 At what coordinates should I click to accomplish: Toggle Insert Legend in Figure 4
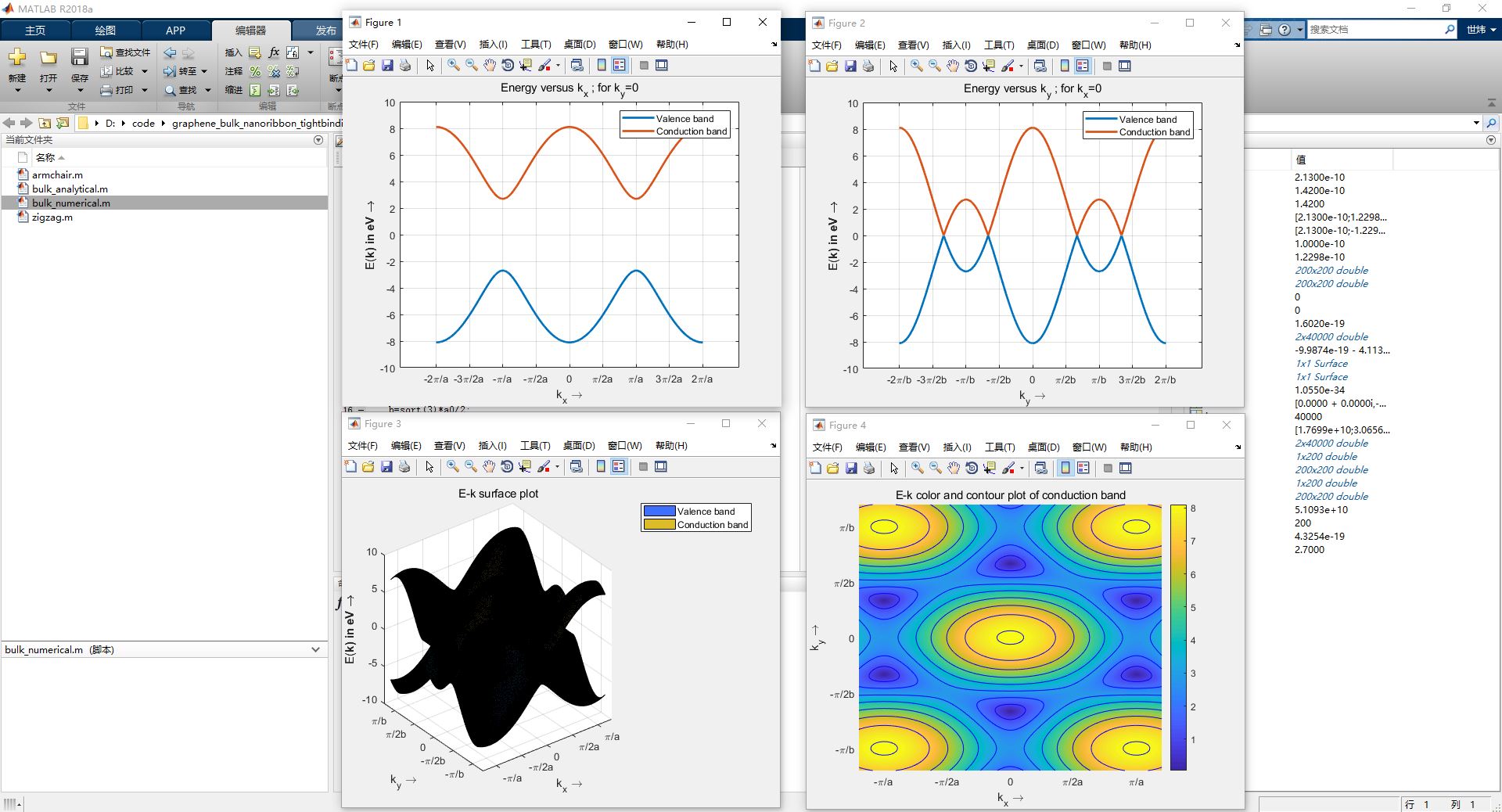1083,469
